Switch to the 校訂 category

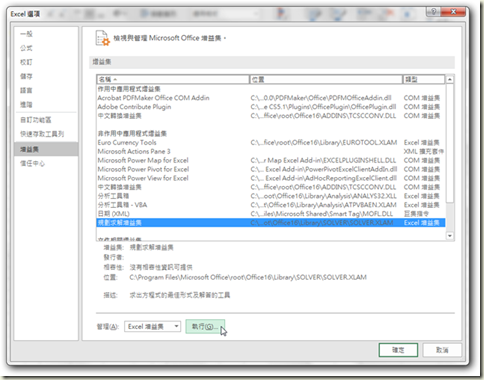tap(26, 62)
